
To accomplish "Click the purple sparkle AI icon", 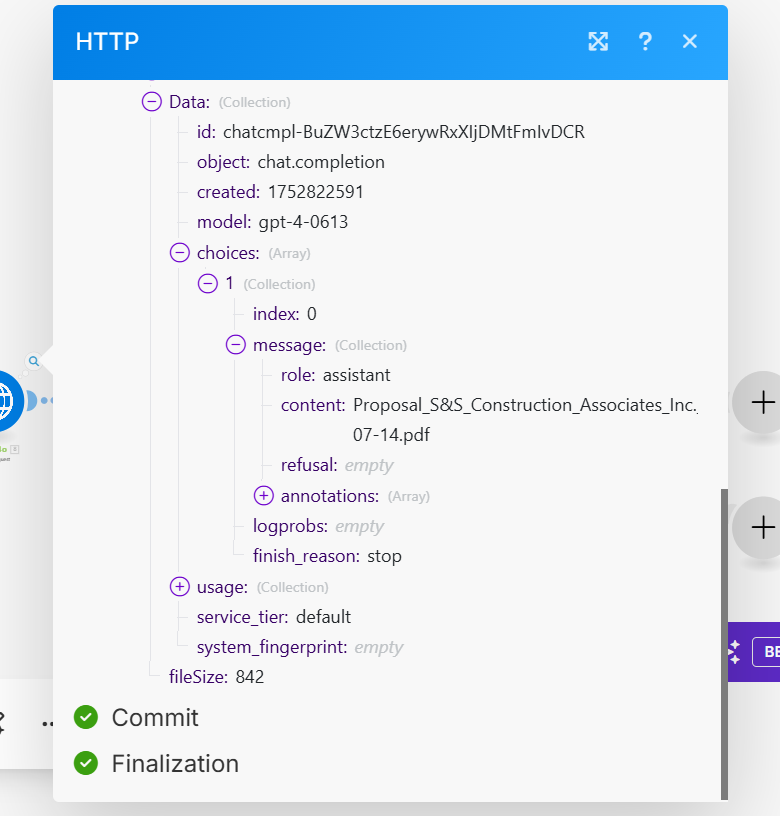I will tap(734, 652).
